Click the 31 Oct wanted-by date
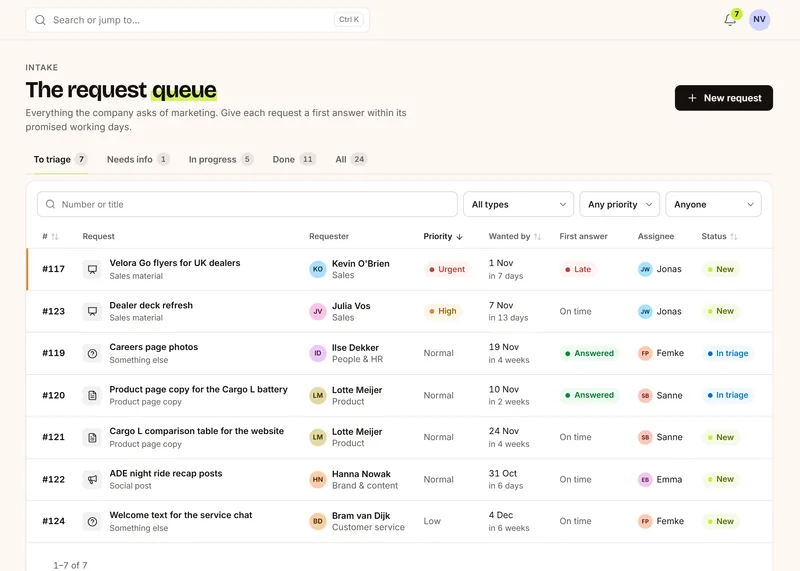800x571 pixels. (x=503, y=473)
